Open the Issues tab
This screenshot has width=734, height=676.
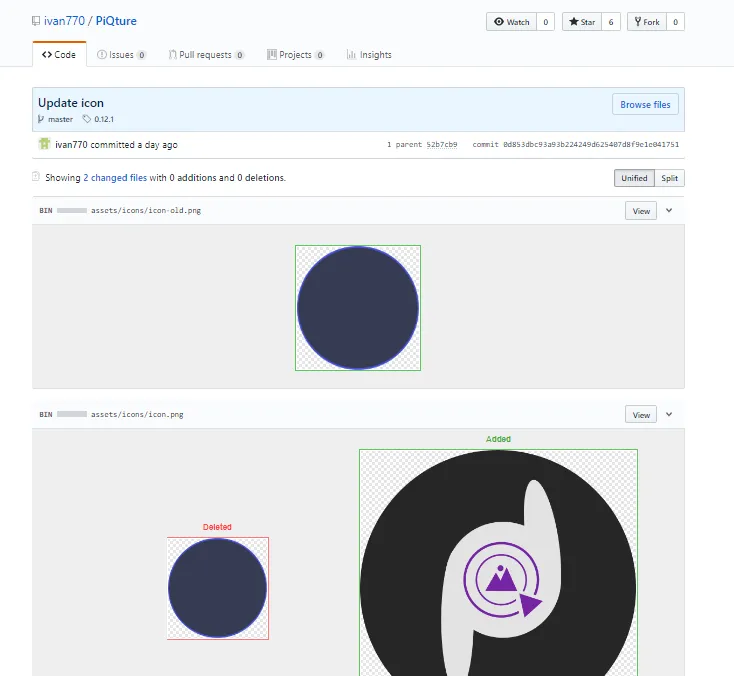[x=122, y=55]
